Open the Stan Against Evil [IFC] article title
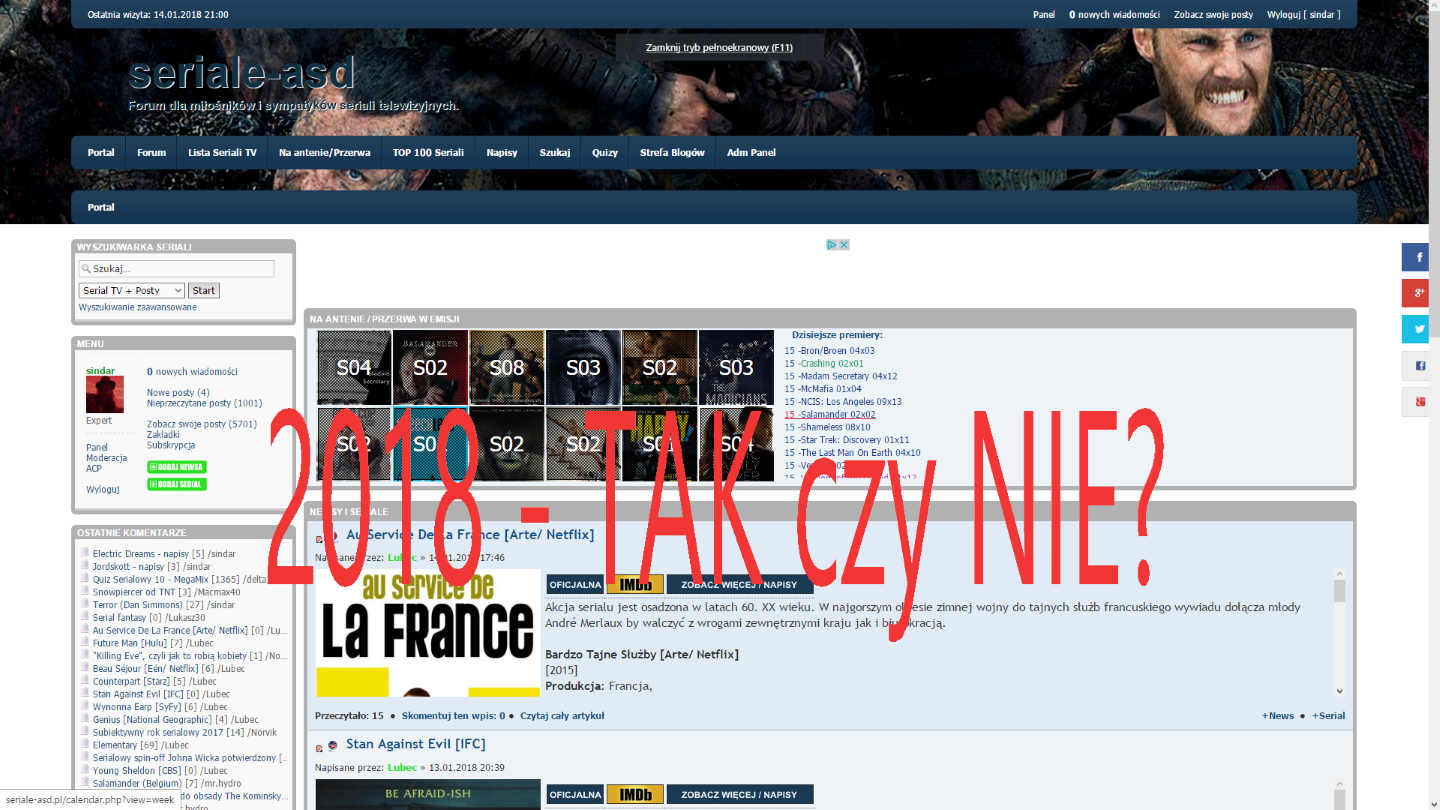The image size is (1440, 810). (415, 744)
